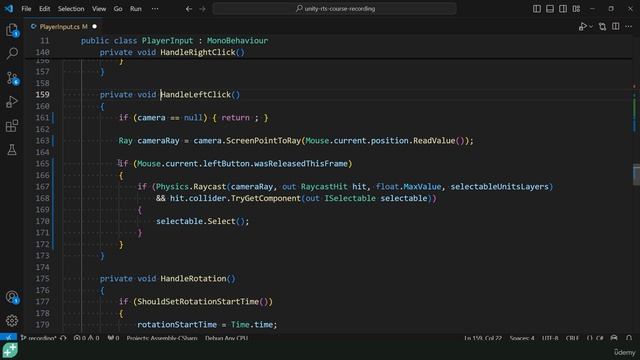Open the File menu
The height and width of the screenshot is (360, 640).
tap(26, 9)
